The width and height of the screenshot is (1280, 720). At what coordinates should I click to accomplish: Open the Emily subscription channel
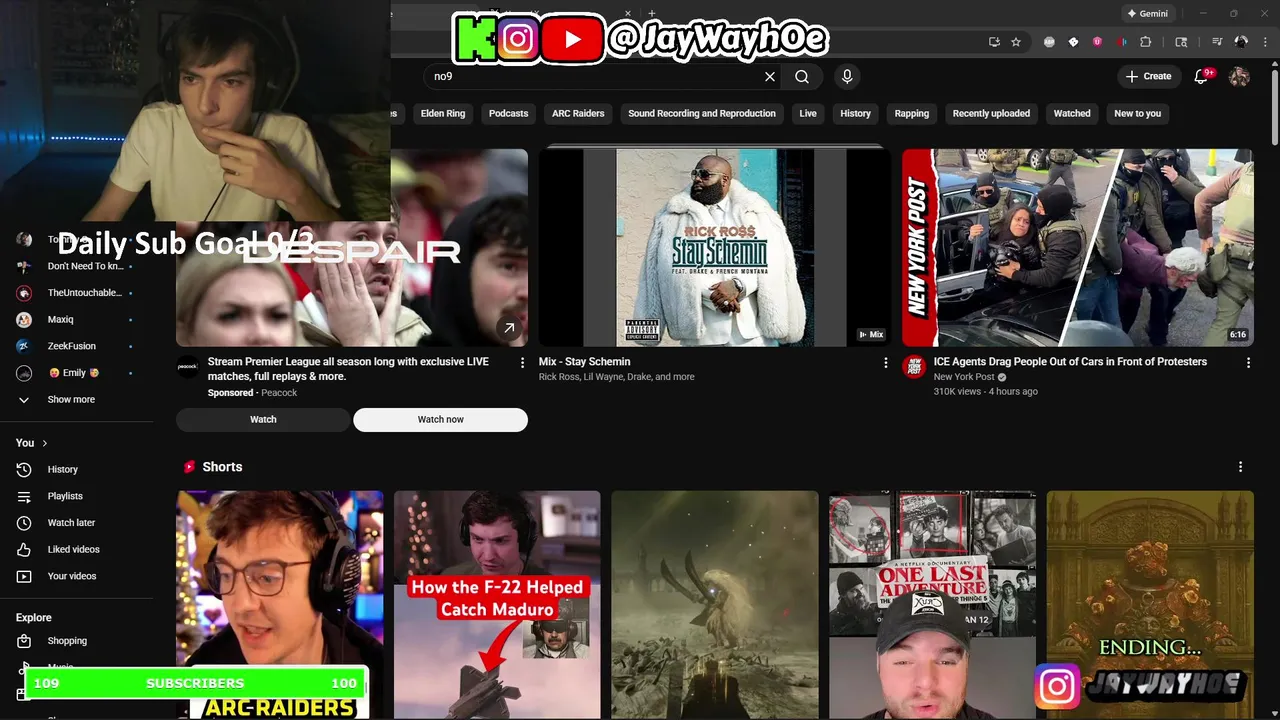pos(76,373)
